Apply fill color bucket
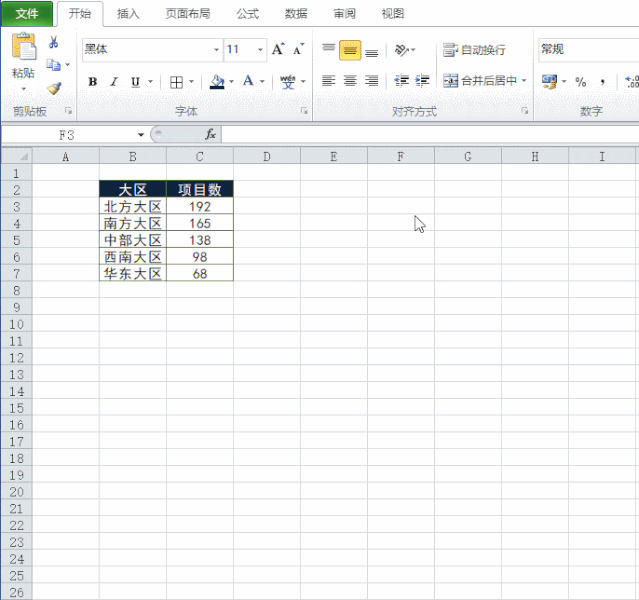639x600 pixels. point(217,82)
